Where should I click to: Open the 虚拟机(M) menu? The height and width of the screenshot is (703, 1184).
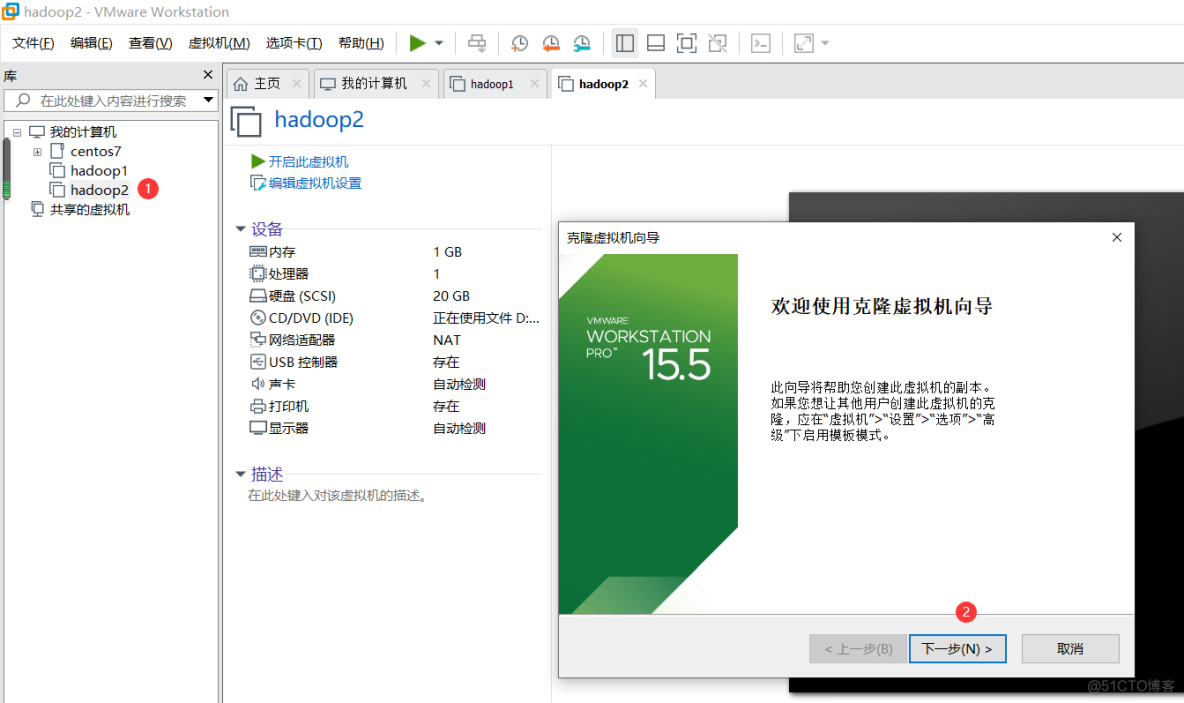219,43
